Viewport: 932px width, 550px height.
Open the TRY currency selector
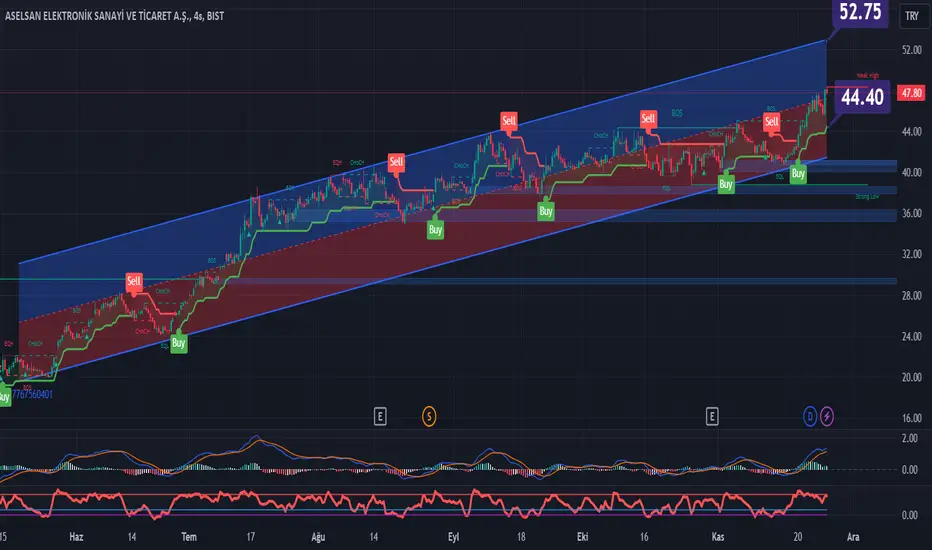tap(912, 16)
